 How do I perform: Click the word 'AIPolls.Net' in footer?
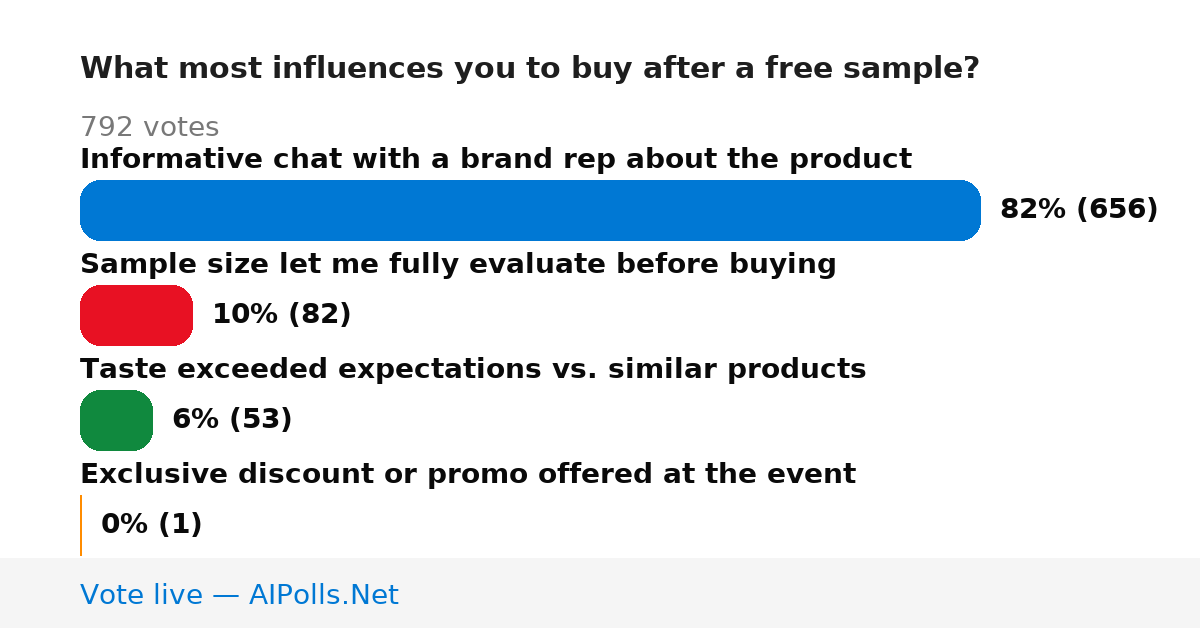(x=324, y=595)
